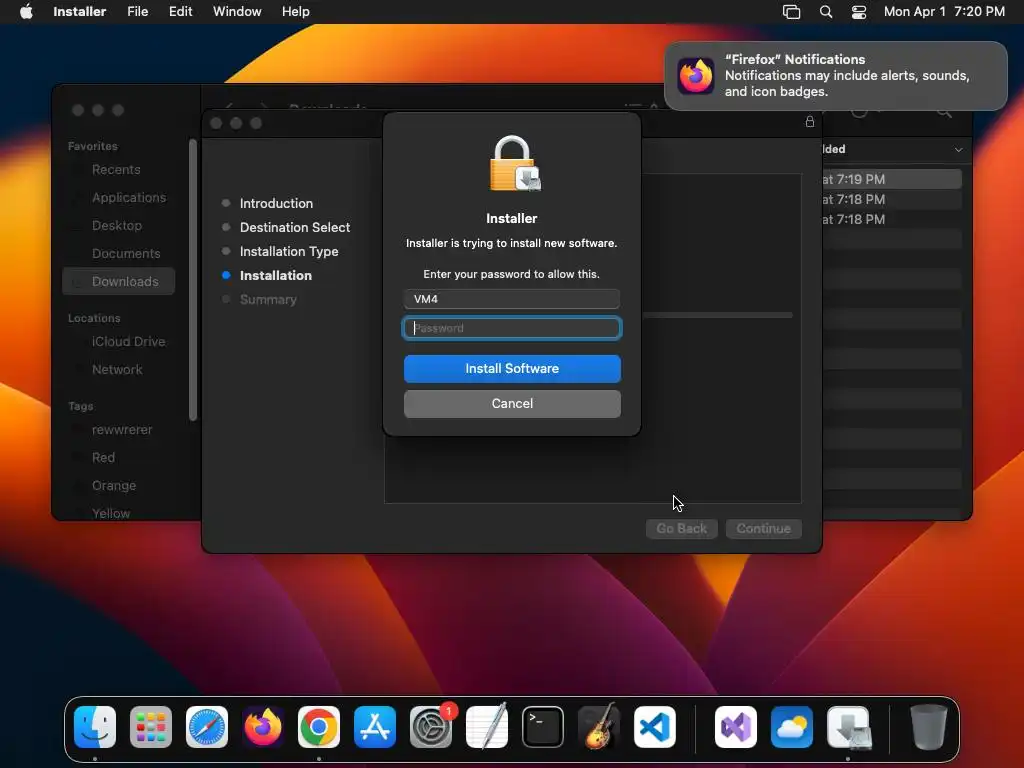The height and width of the screenshot is (768, 1024).
Task: Open the Installer menu in menu bar
Action: pyautogui.click(x=79, y=12)
